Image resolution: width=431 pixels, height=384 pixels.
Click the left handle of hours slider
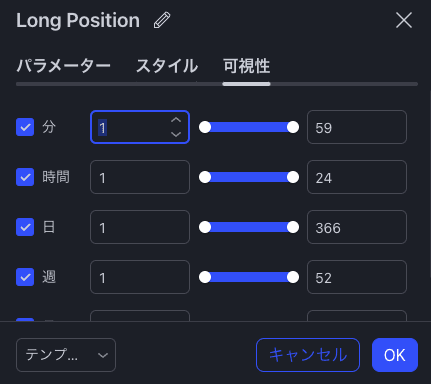[205, 177]
